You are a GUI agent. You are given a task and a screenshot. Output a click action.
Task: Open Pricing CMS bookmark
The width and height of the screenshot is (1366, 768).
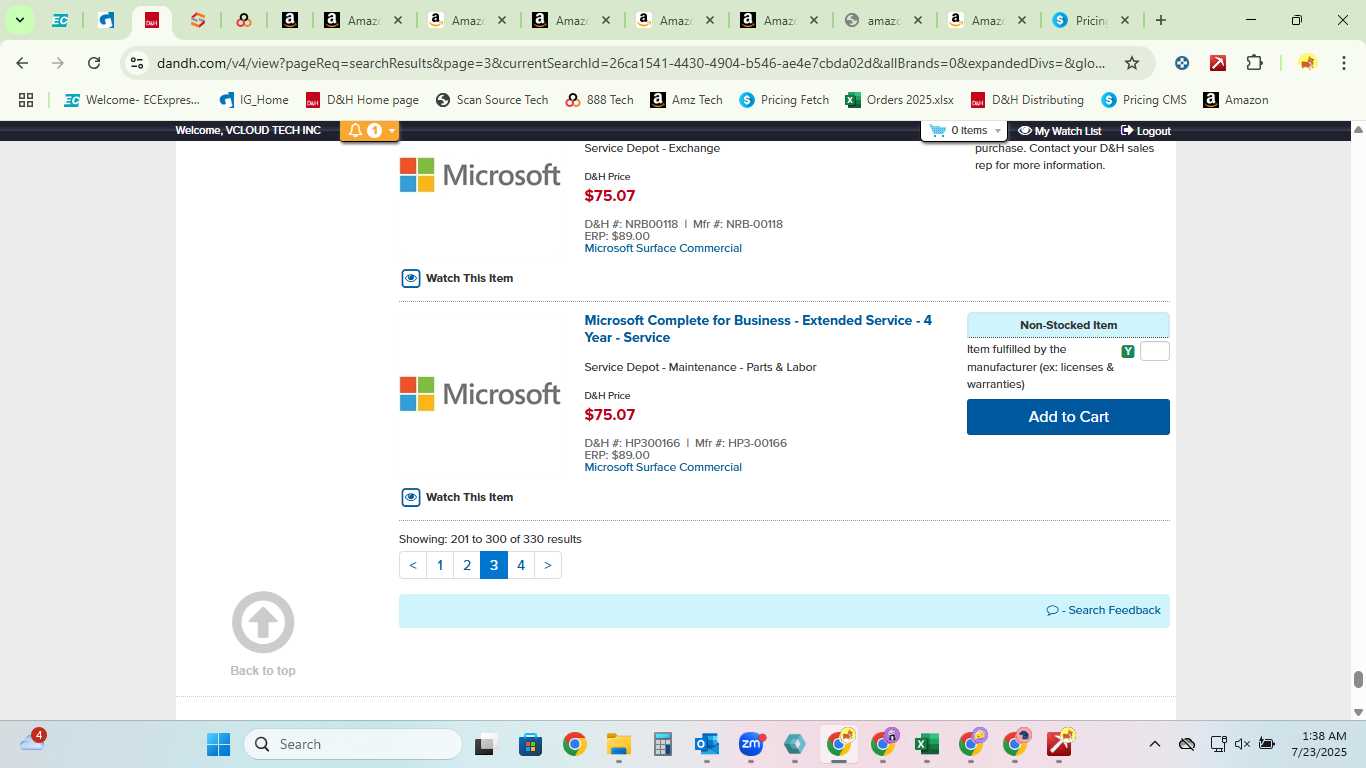pos(1144,100)
